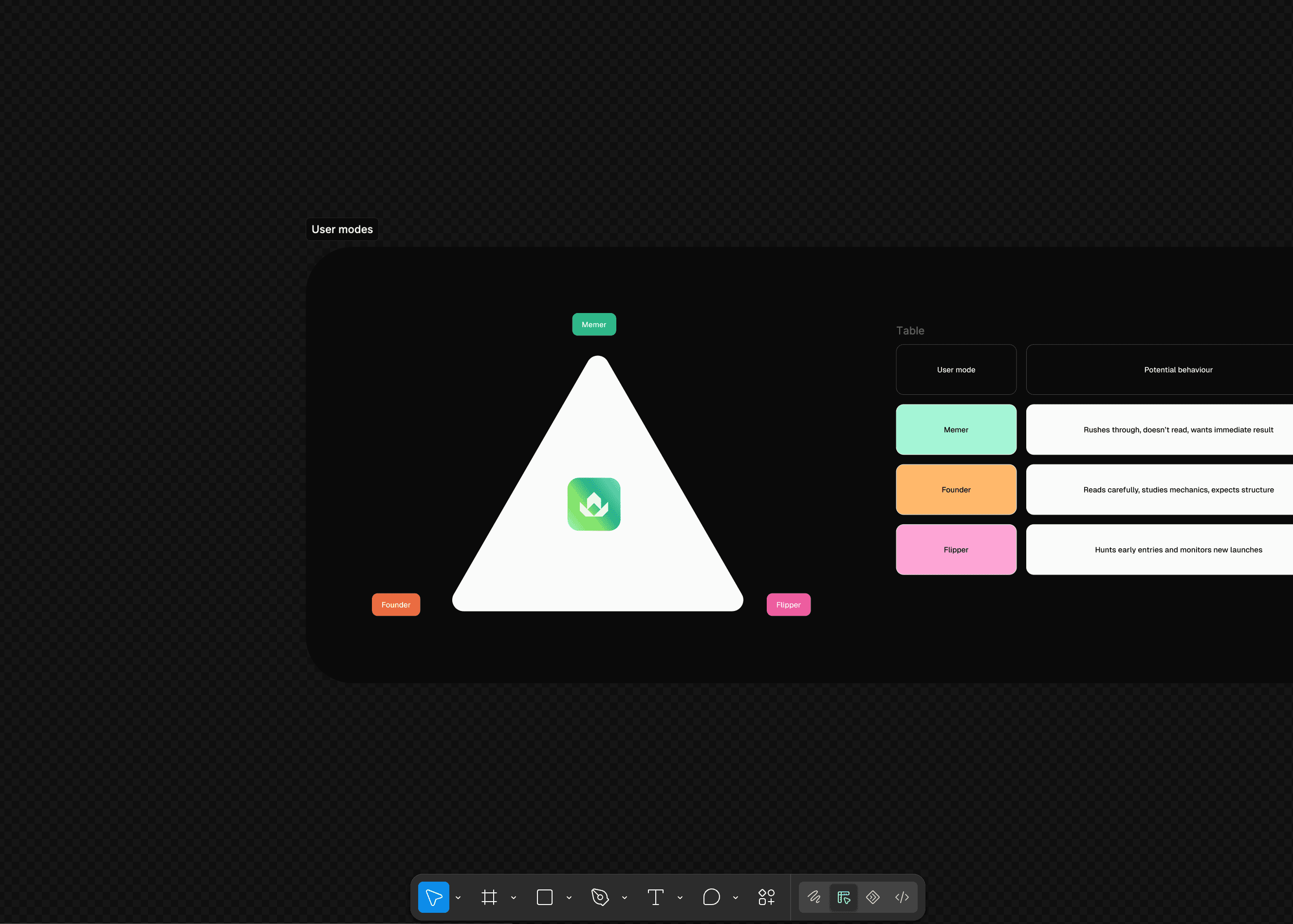Select the Text tool
Image resolution: width=1293 pixels, height=924 pixels.
tap(655, 897)
